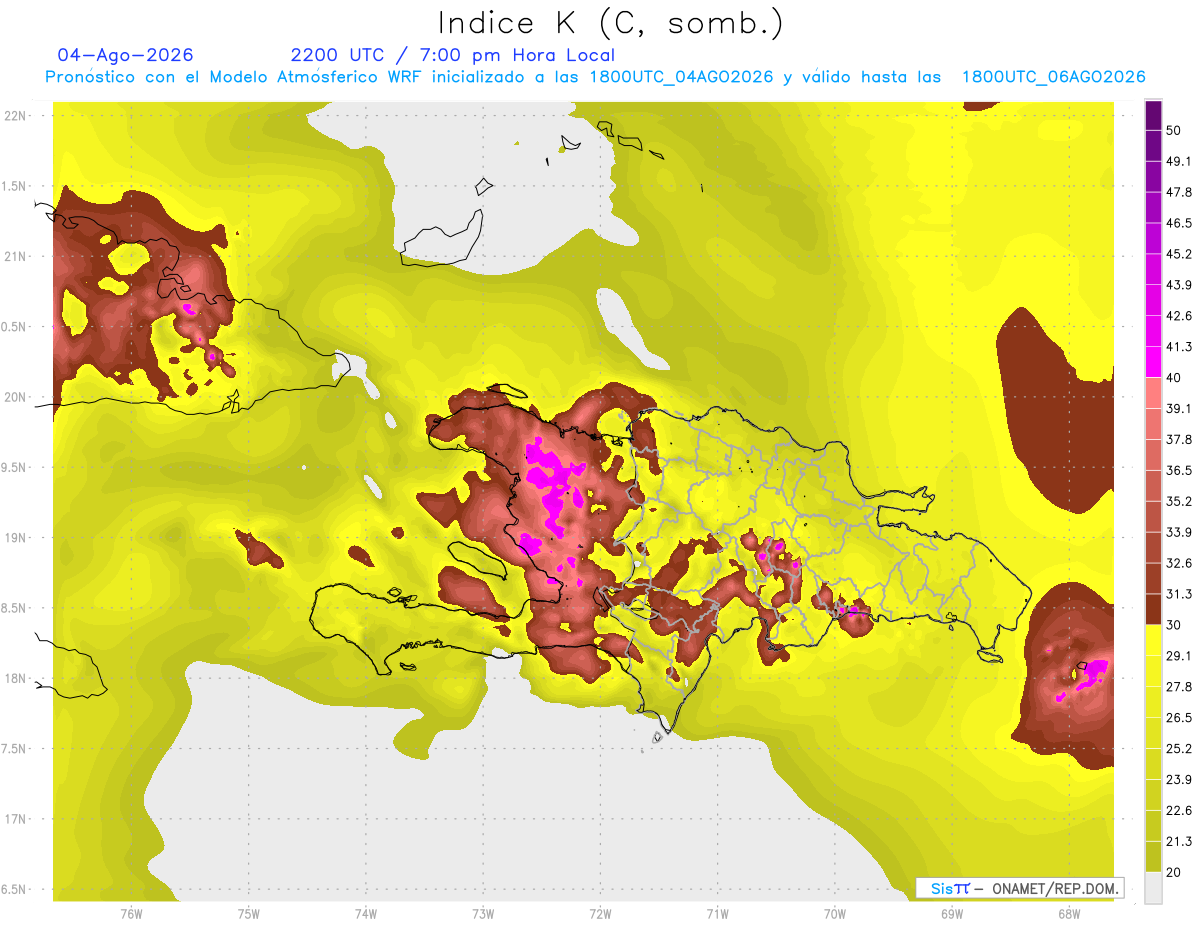This screenshot has height=927, width=1200.
Task: Click the '73W' longitude label
Action: (x=483, y=913)
